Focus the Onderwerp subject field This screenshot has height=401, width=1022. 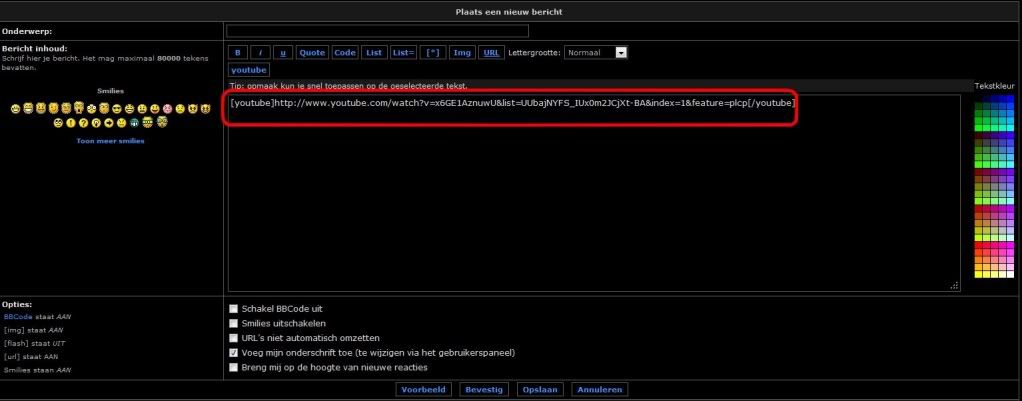pos(377,31)
